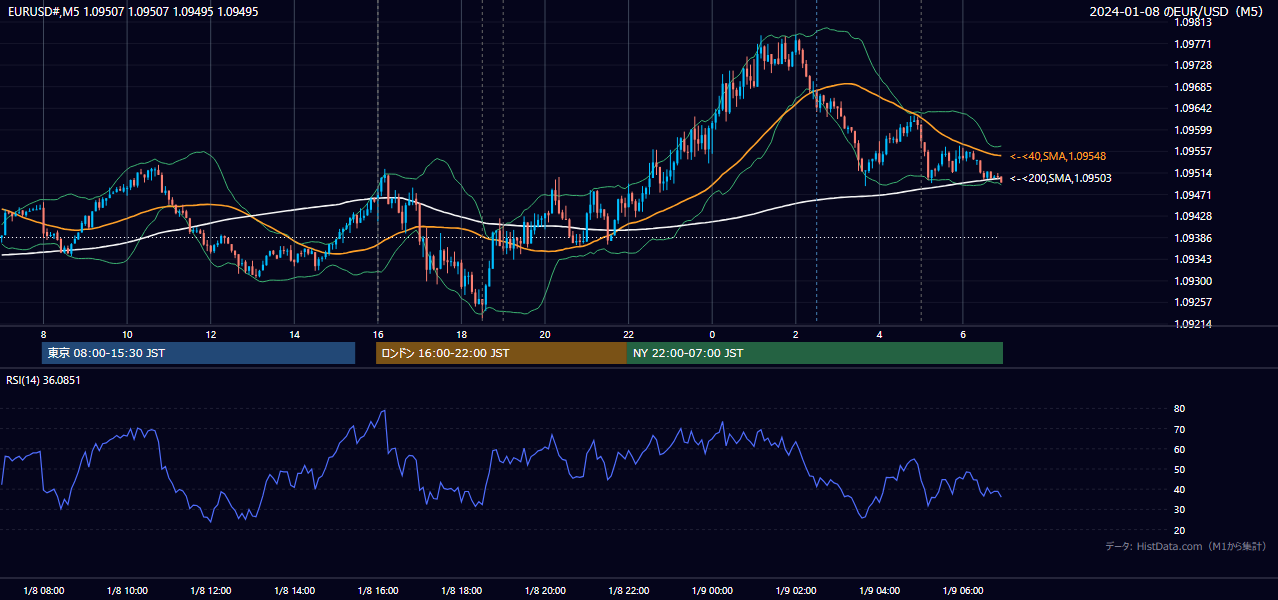The height and width of the screenshot is (600, 1278).
Task: Click the bottom time label 1/8 14:00
Action: pyautogui.click(x=295, y=591)
